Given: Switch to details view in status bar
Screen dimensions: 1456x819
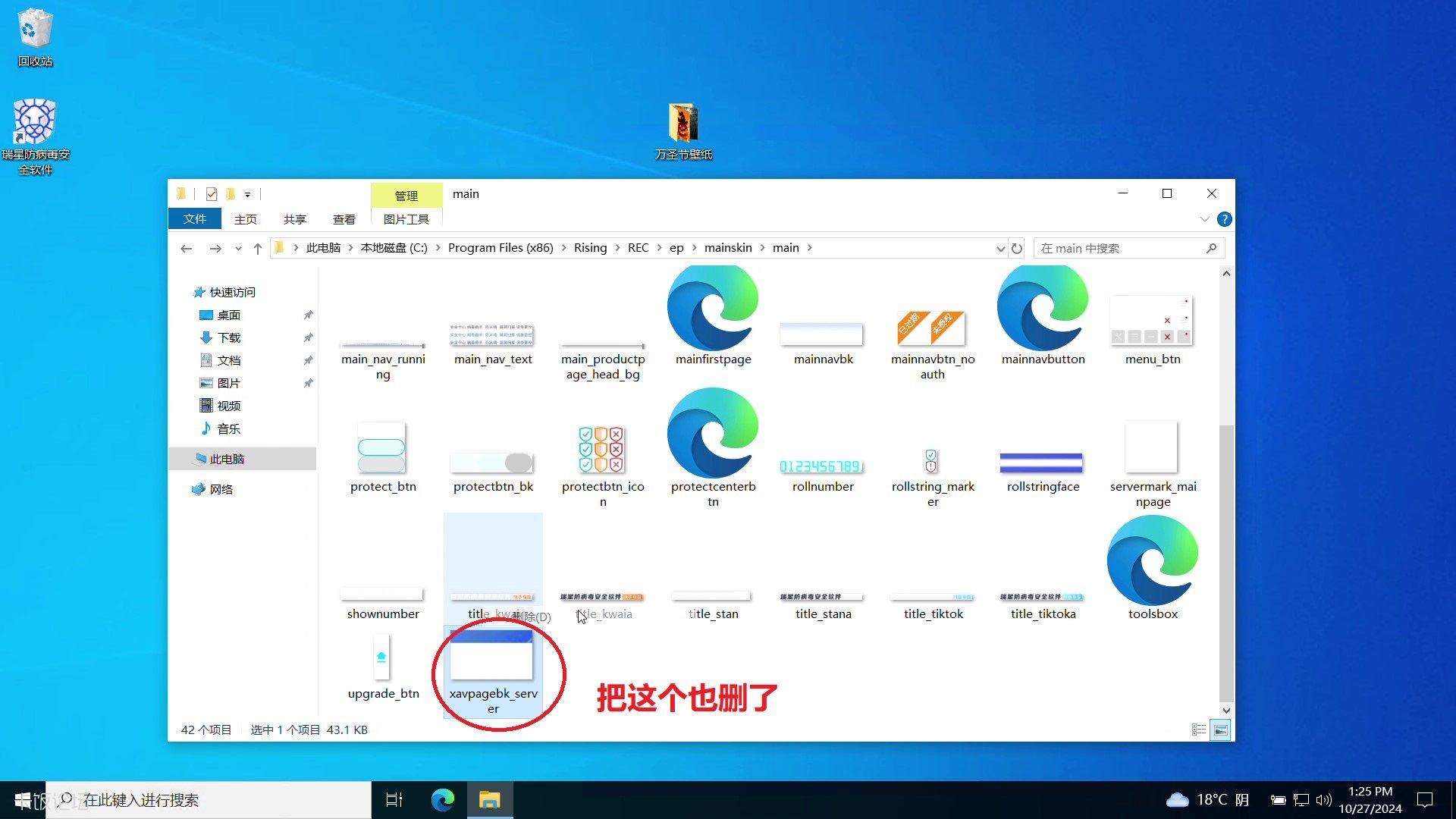Looking at the screenshot, I should click(x=1199, y=730).
